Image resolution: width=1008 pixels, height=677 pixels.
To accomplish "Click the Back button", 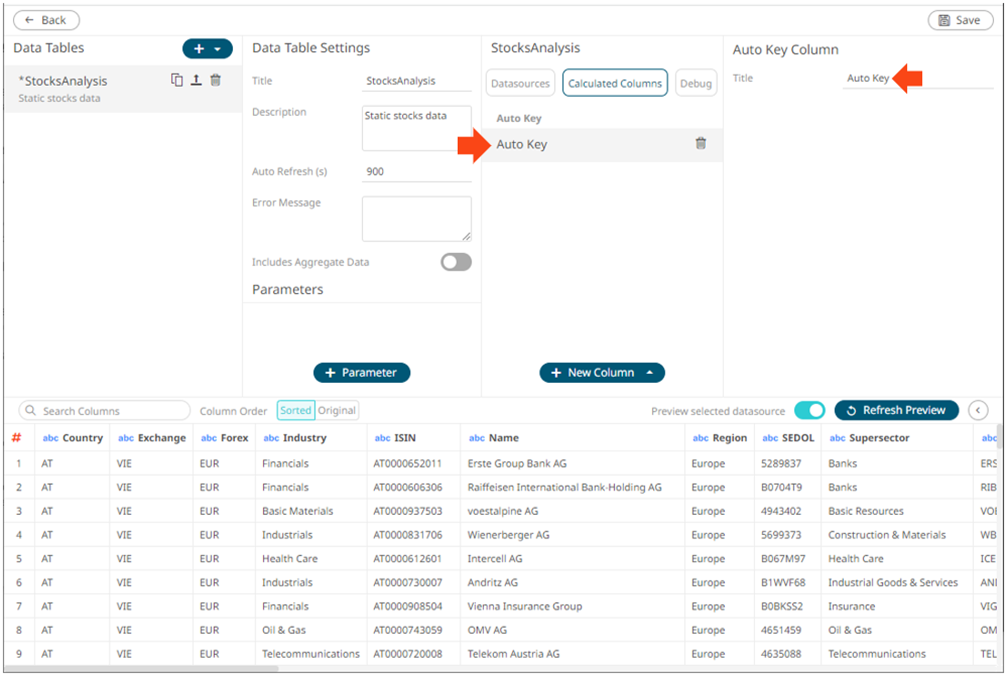I will point(46,20).
